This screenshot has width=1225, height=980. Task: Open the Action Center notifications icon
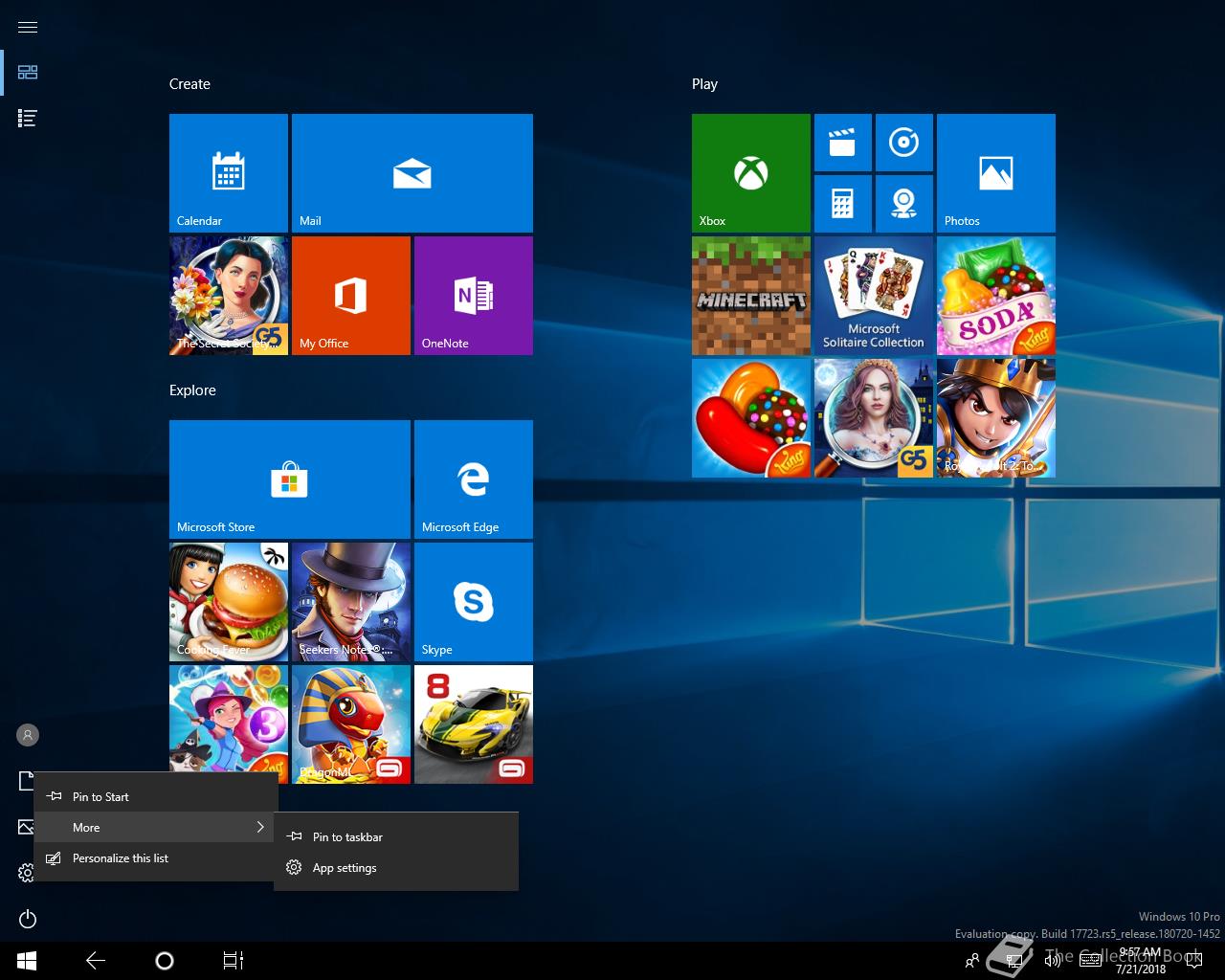(x=1193, y=961)
